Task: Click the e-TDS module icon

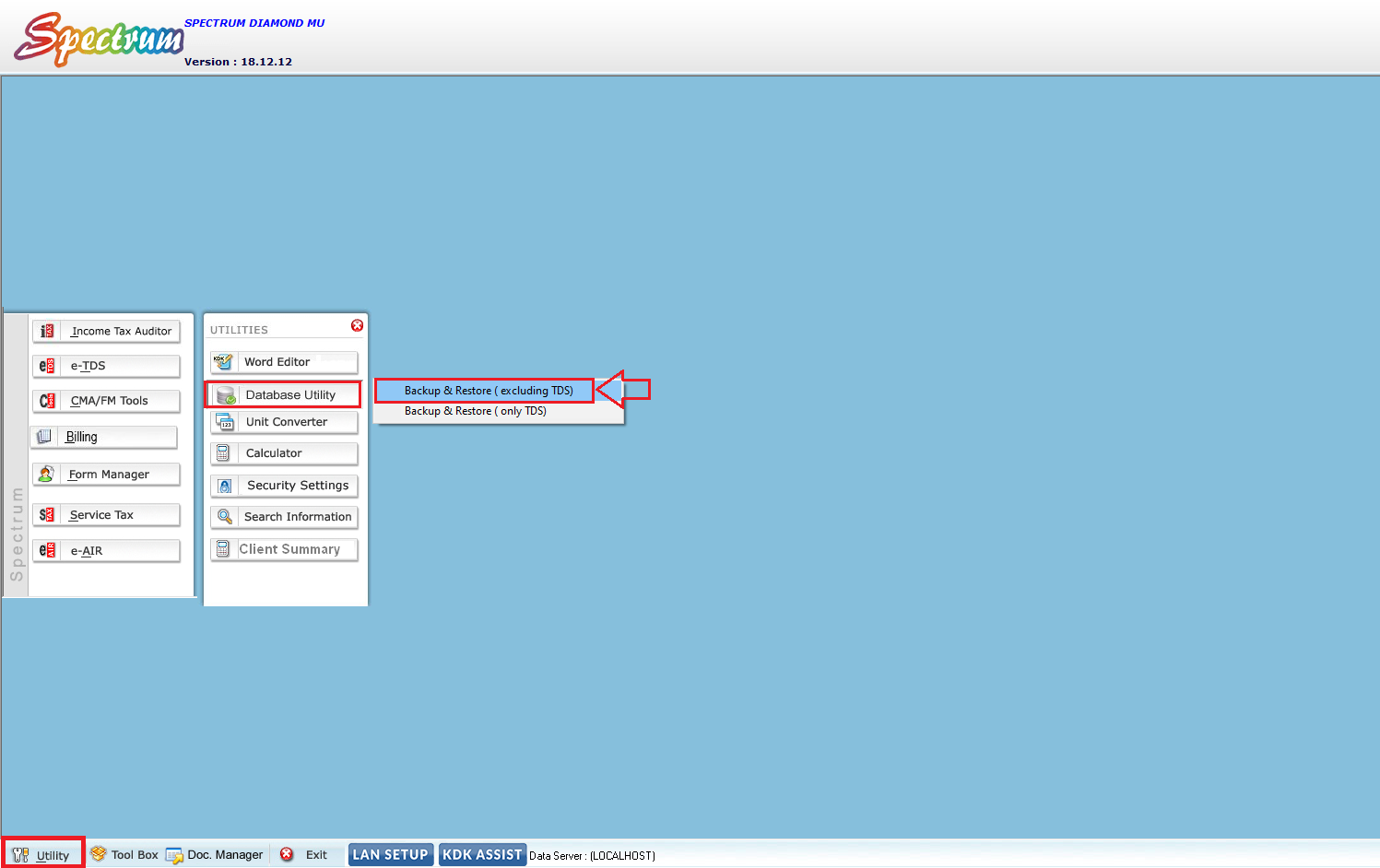Action: point(47,366)
